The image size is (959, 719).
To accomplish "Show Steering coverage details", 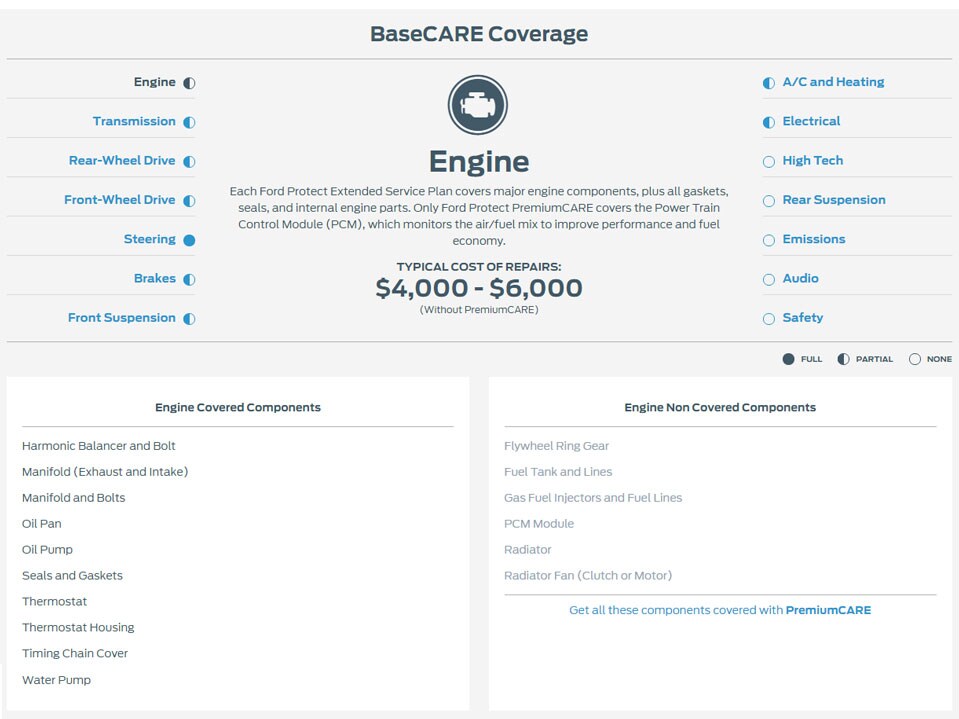I will (x=149, y=239).
